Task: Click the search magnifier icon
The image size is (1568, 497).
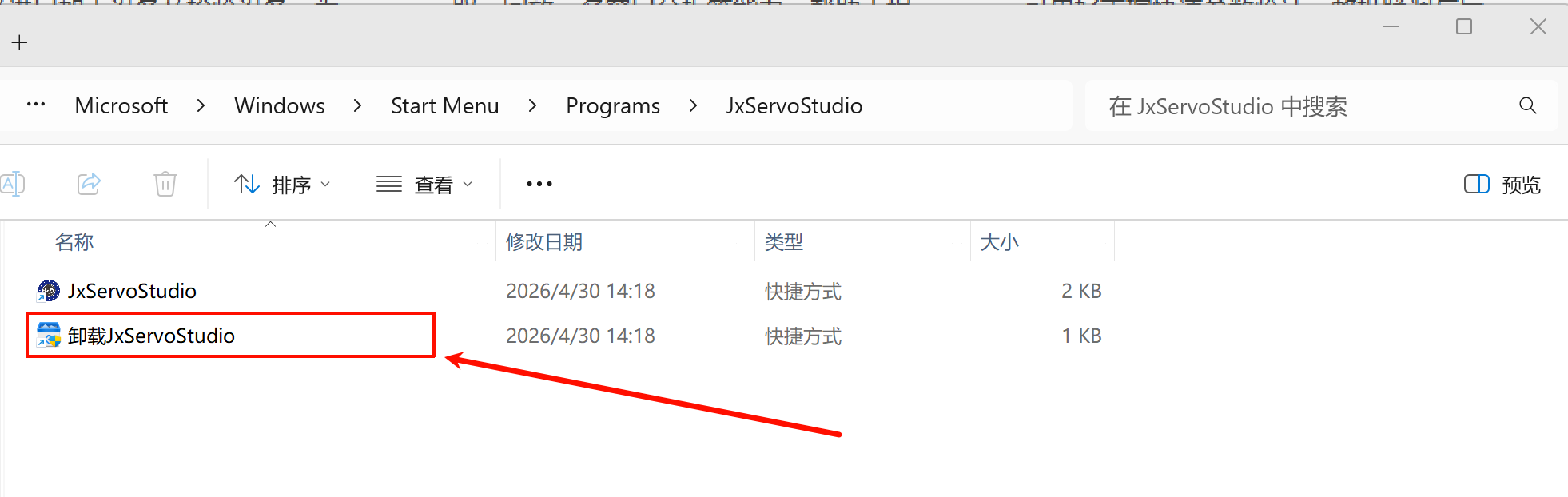Action: coord(1528,105)
